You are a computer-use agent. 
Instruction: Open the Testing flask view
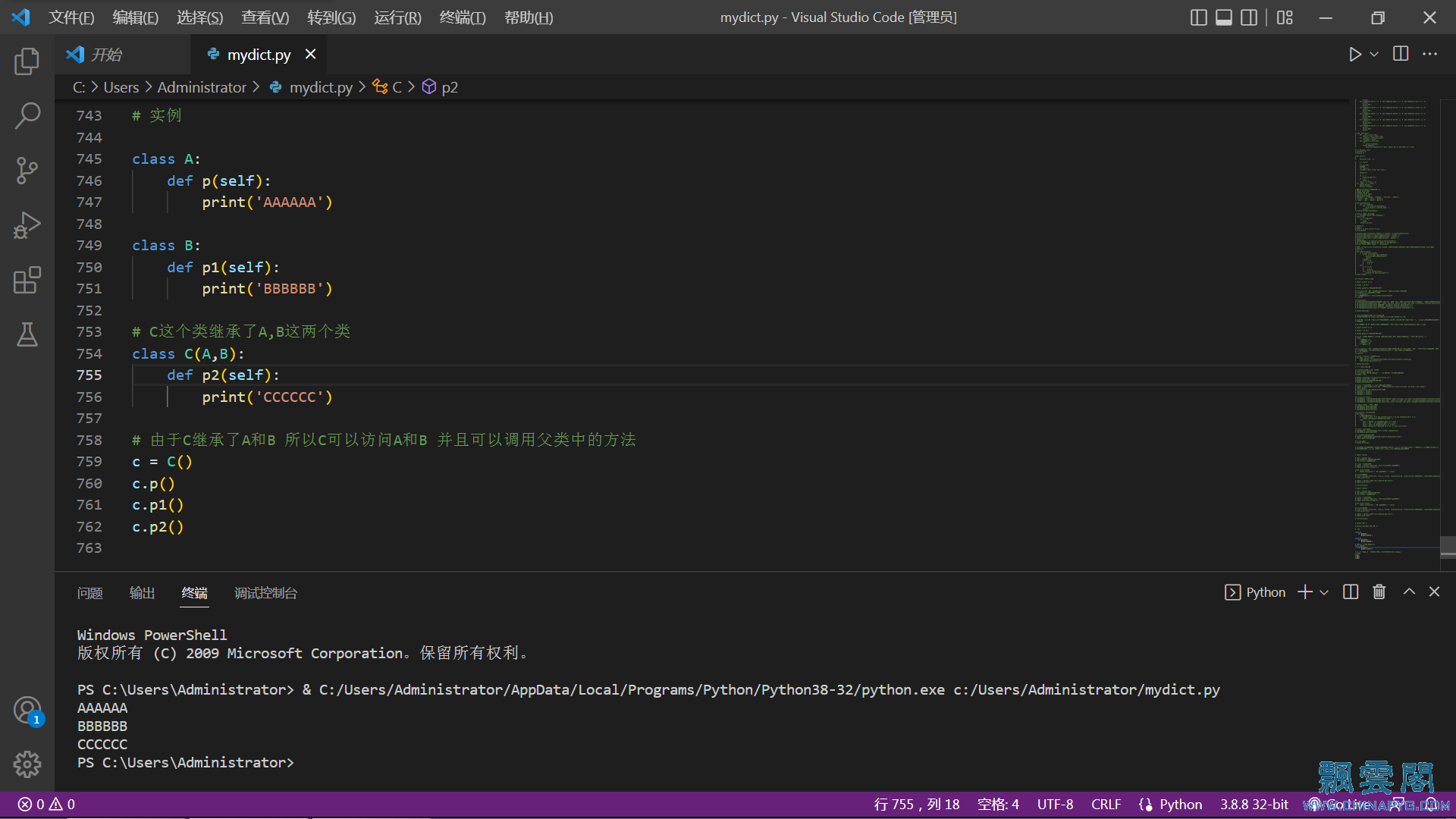click(27, 334)
